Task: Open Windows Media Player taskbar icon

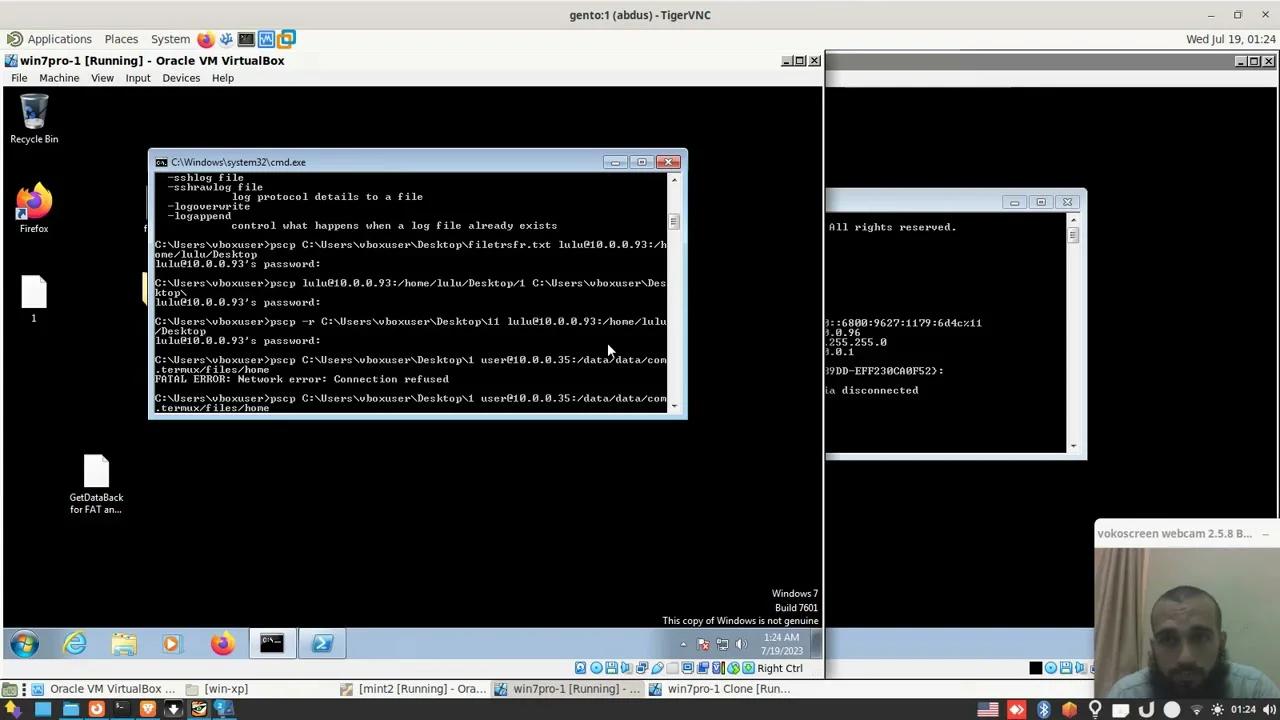Action: point(172,644)
